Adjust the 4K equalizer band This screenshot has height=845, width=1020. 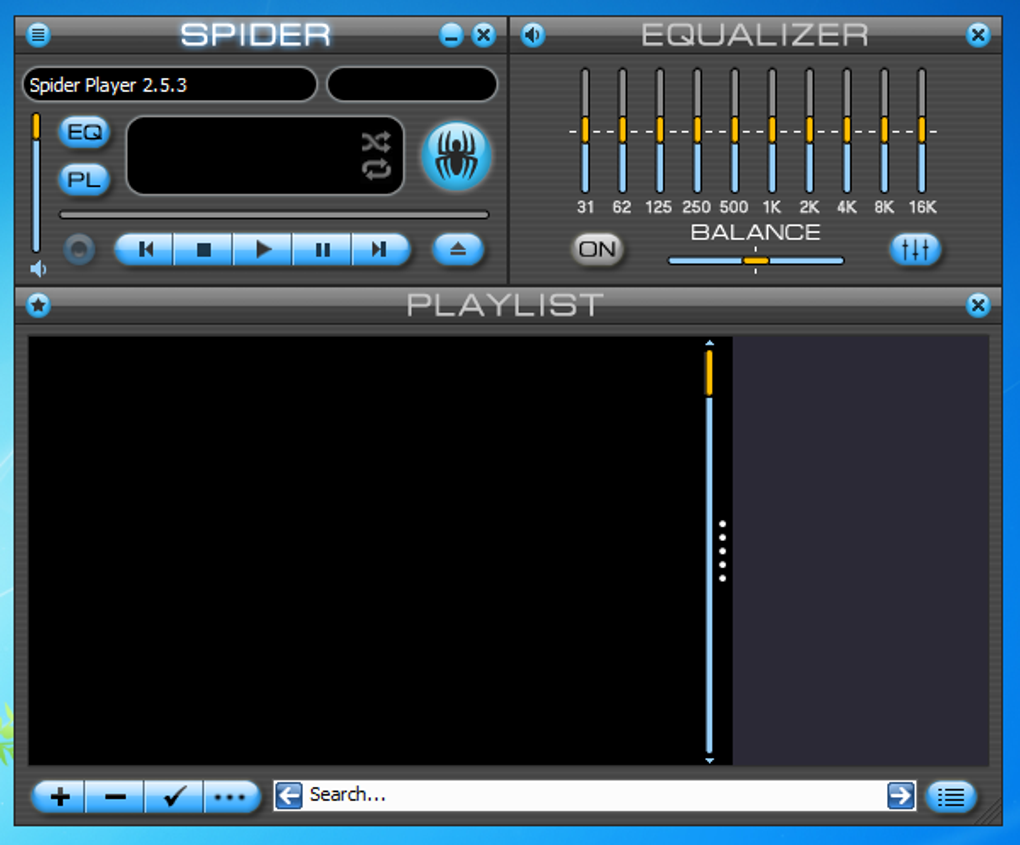click(x=847, y=130)
